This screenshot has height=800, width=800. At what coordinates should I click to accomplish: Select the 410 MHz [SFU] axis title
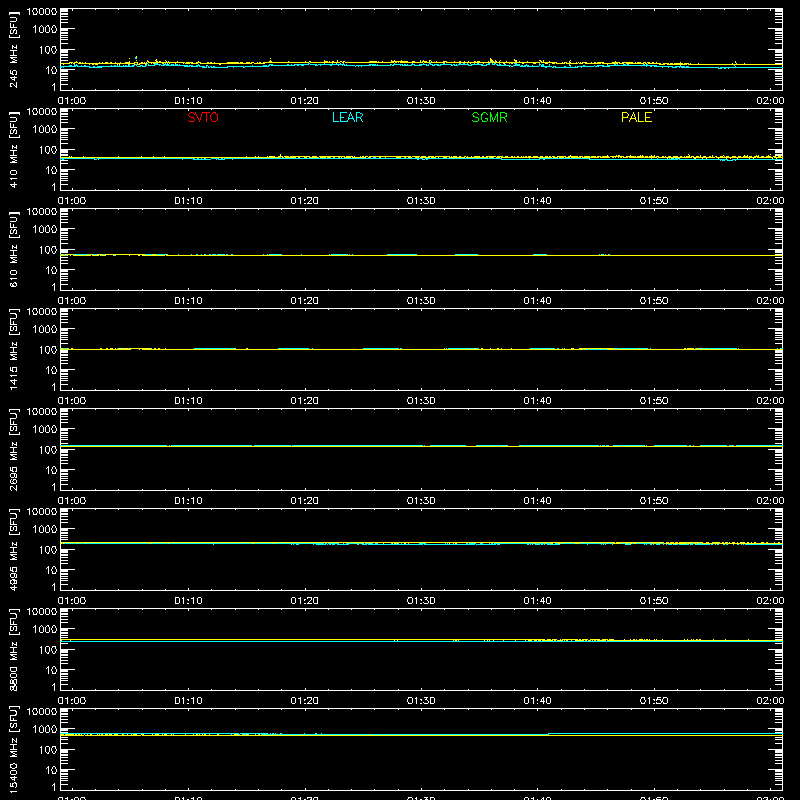click(14, 149)
